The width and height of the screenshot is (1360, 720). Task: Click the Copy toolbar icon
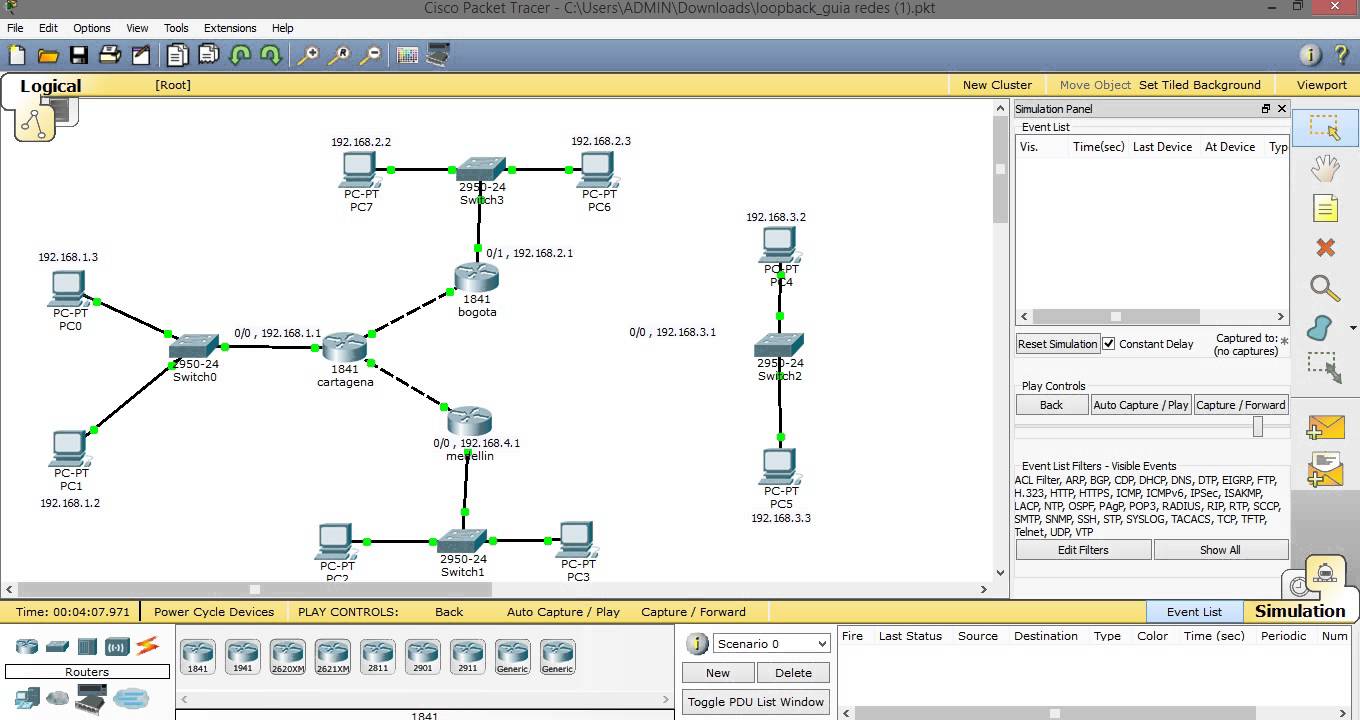(178, 55)
